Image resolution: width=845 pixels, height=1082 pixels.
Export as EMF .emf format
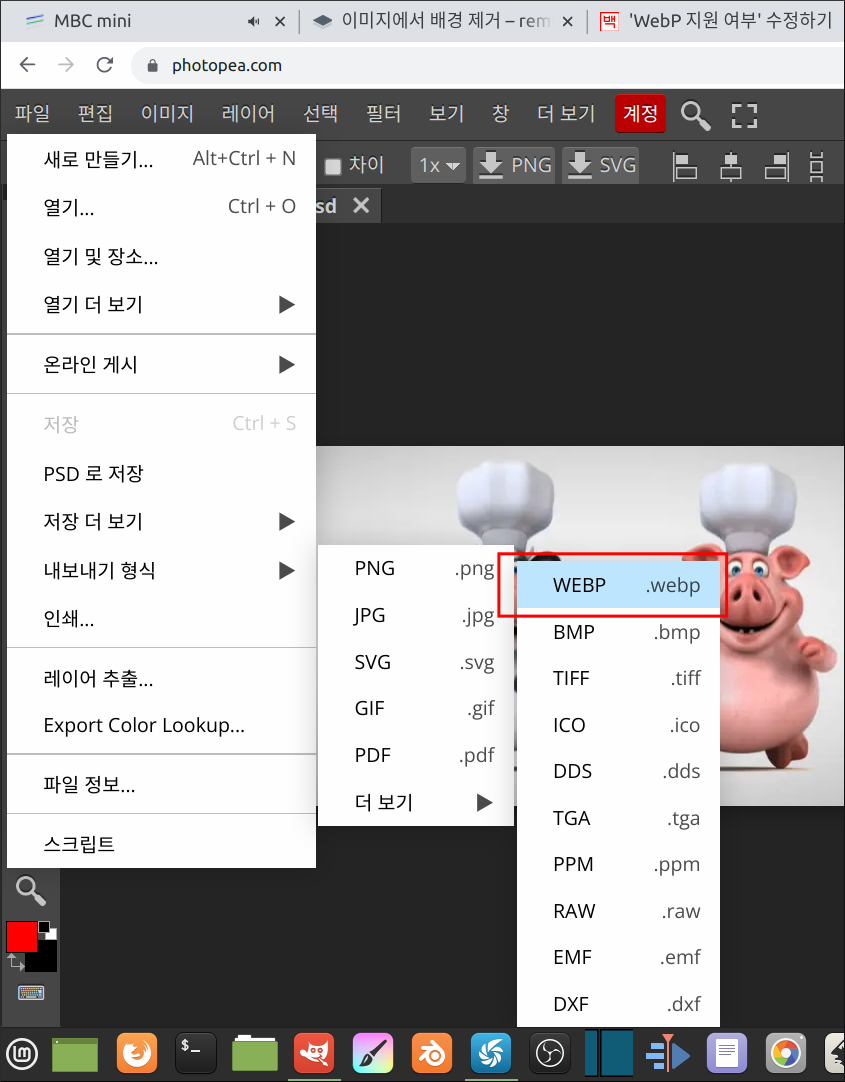618,958
